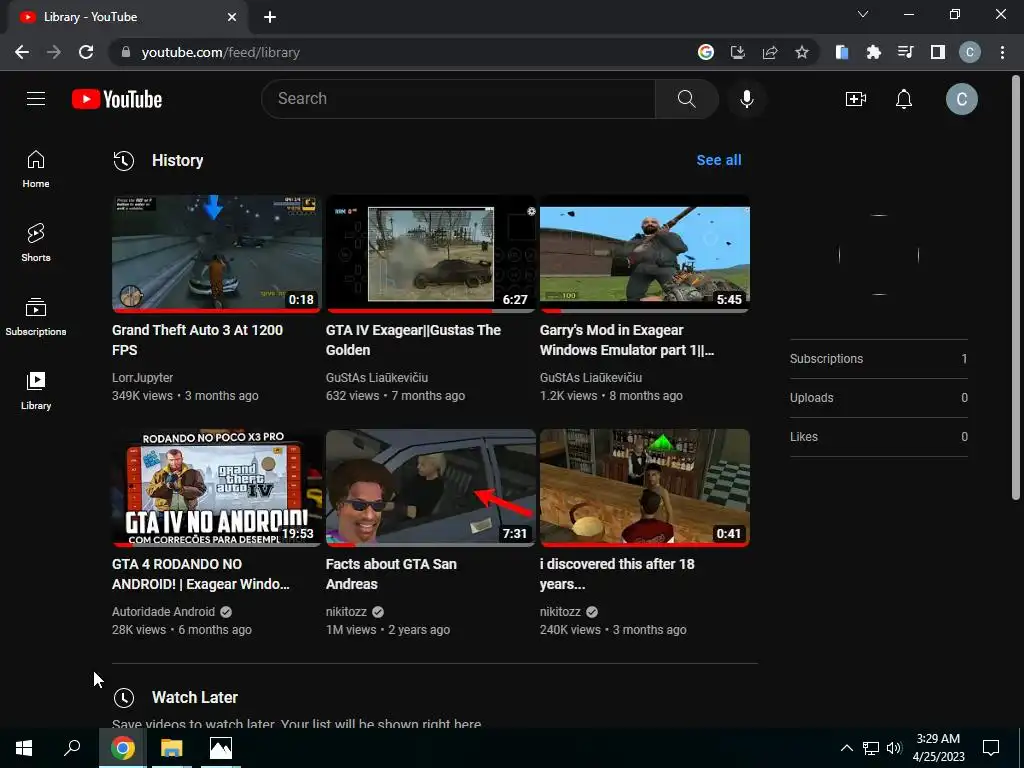Show hidden system tray icons
Image resolution: width=1024 pixels, height=768 pixels.
[x=846, y=748]
